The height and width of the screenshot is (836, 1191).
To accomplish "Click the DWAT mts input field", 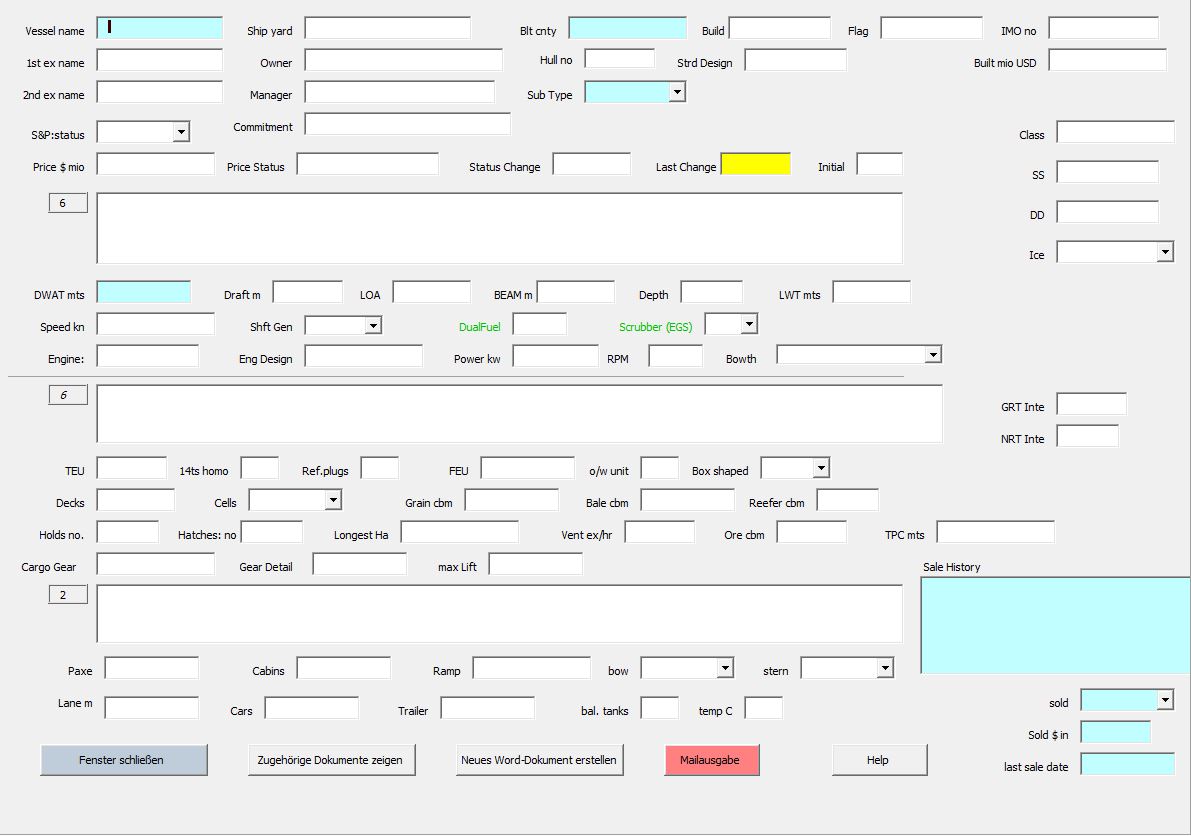I will (144, 293).
